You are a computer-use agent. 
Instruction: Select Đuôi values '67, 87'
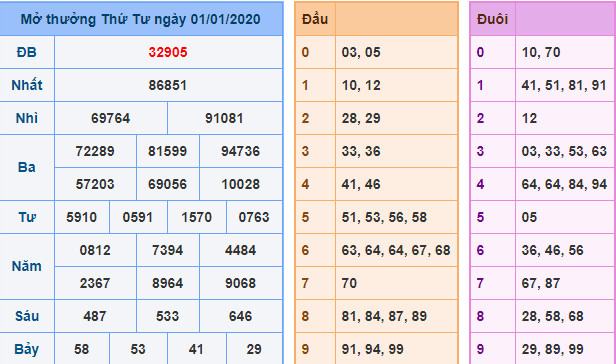click(x=541, y=283)
